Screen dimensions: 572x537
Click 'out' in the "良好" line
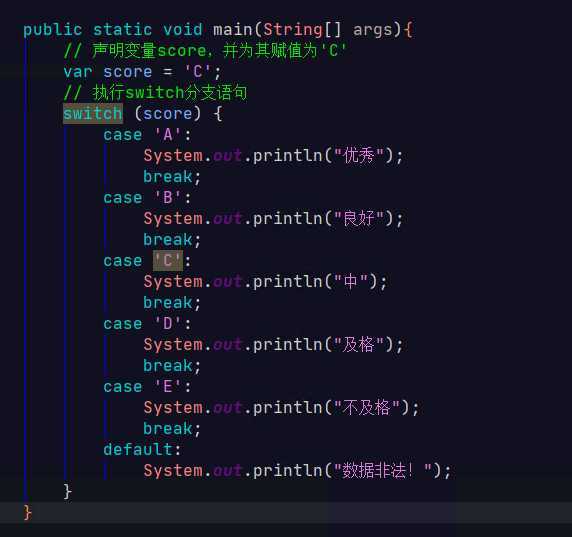[x=227, y=219]
